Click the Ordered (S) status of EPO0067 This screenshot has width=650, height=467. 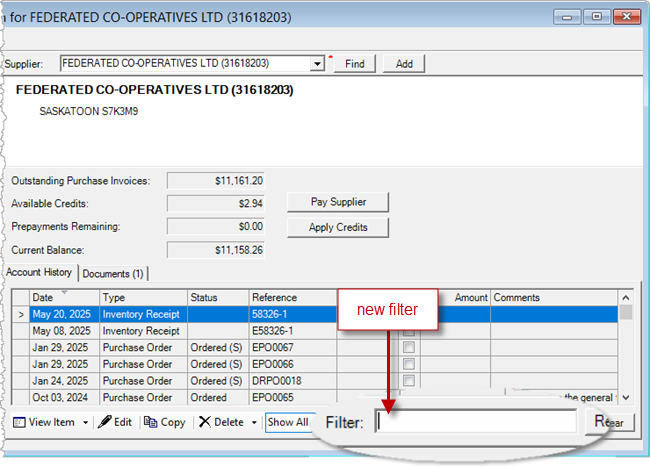click(x=216, y=347)
